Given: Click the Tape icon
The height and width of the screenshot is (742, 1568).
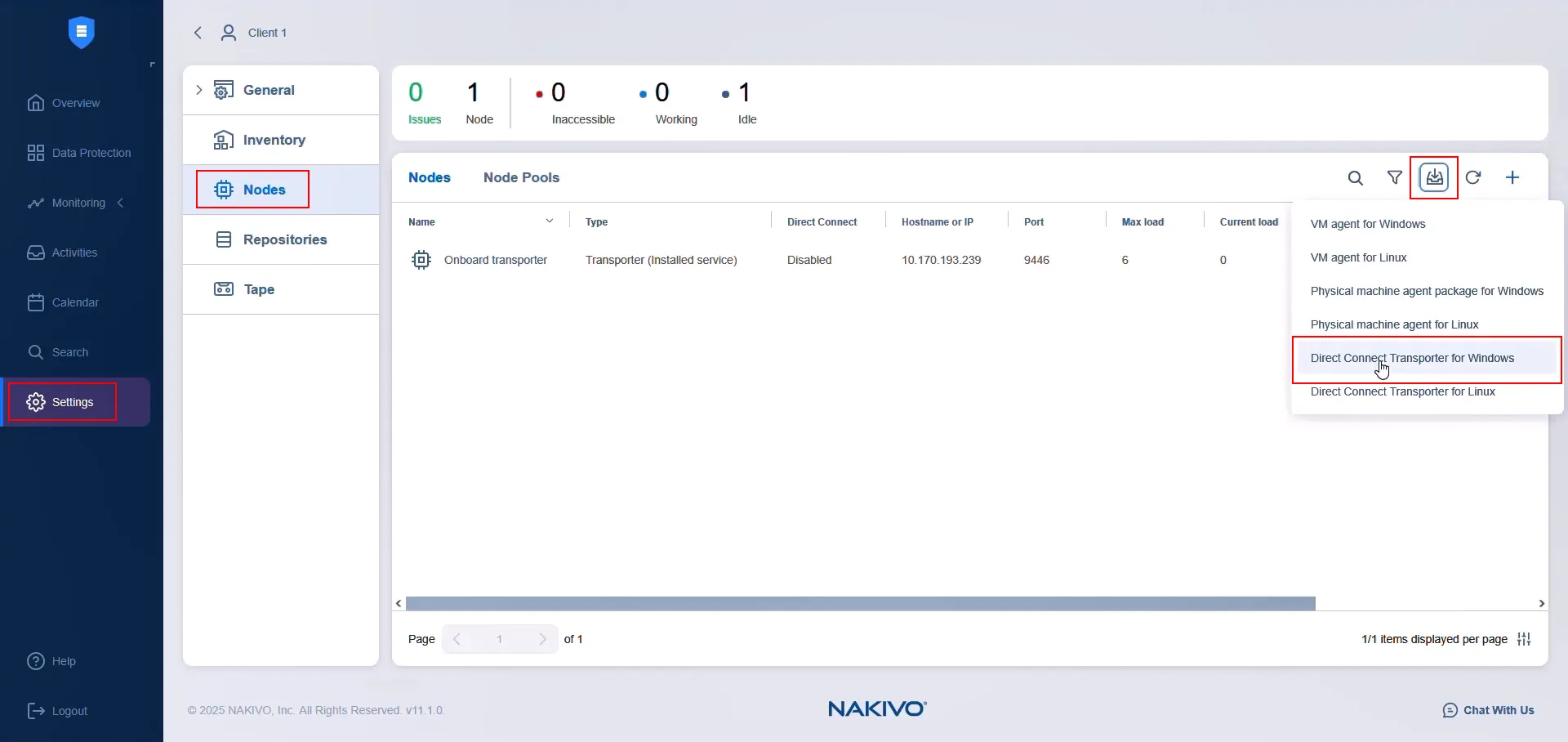Looking at the screenshot, I should click(224, 289).
